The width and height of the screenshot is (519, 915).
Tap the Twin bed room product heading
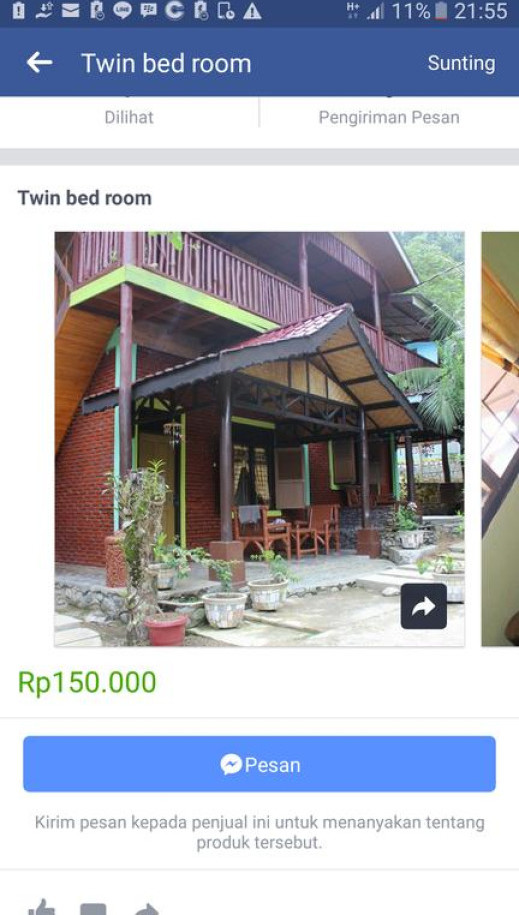pos(85,198)
